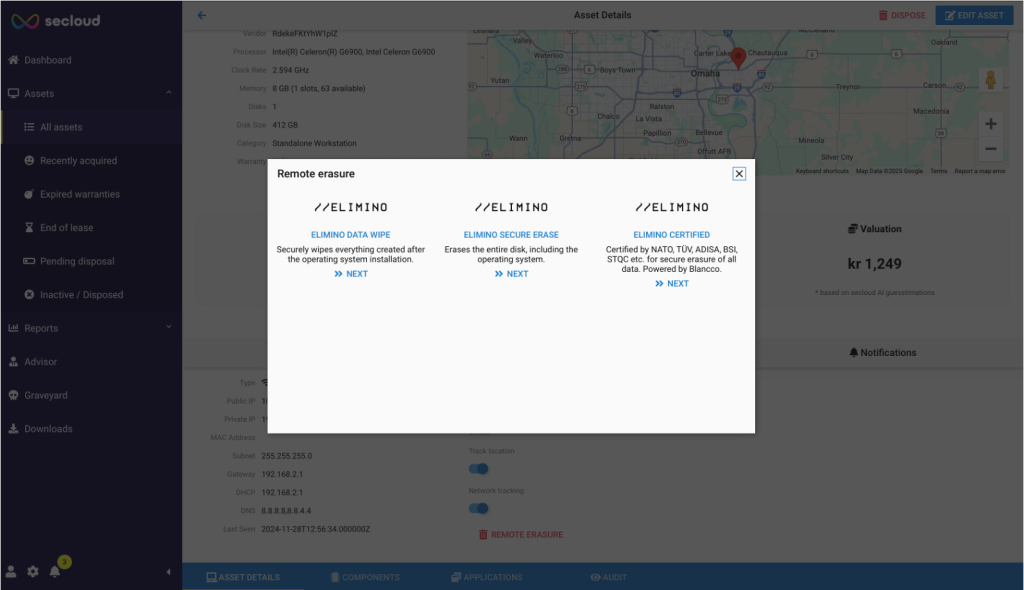The width and height of the screenshot is (1024, 590).
Task: Disable the Network tracking switch
Action: (x=479, y=508)
